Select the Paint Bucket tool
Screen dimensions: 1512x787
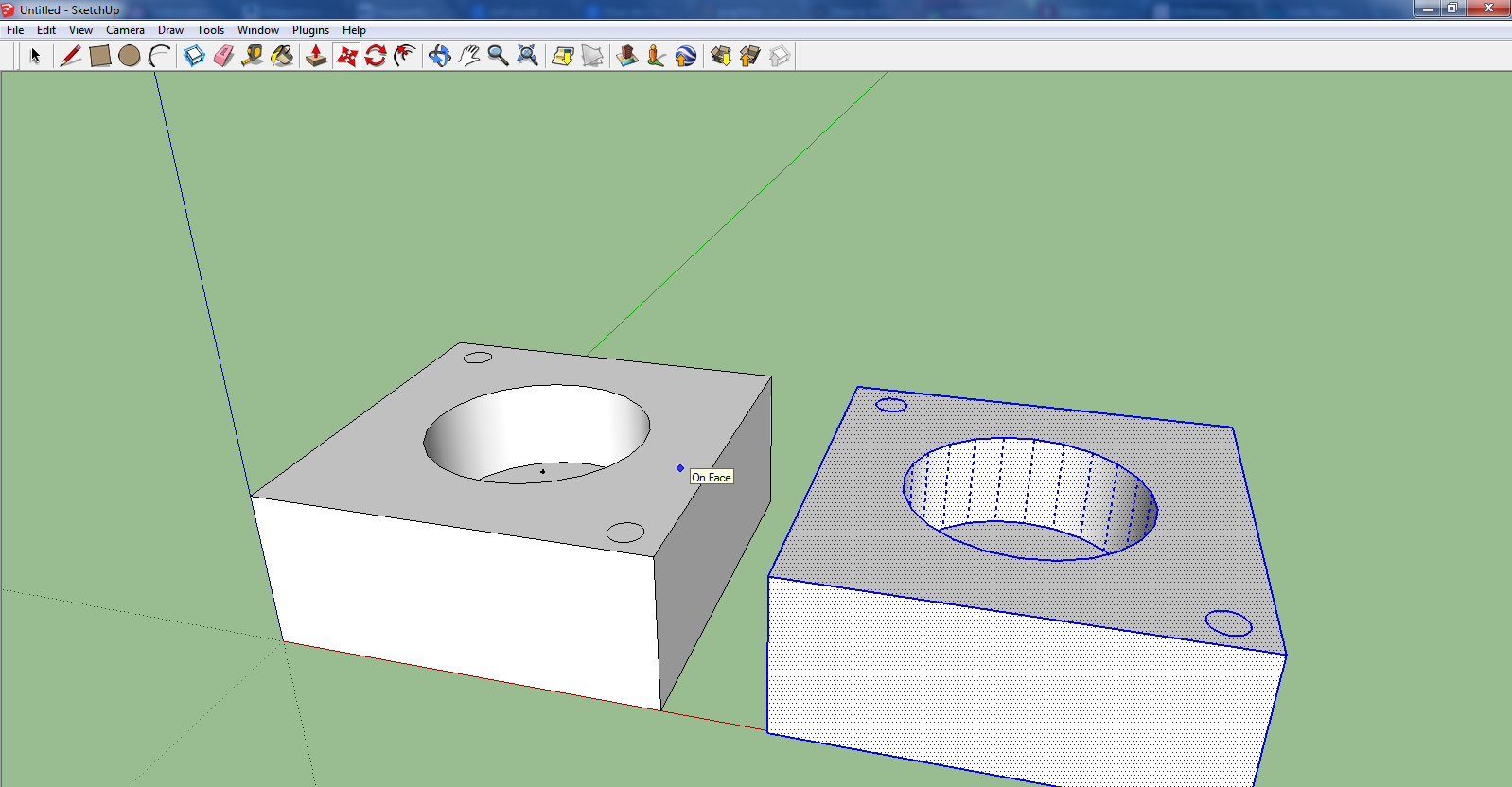click(282, 56)
